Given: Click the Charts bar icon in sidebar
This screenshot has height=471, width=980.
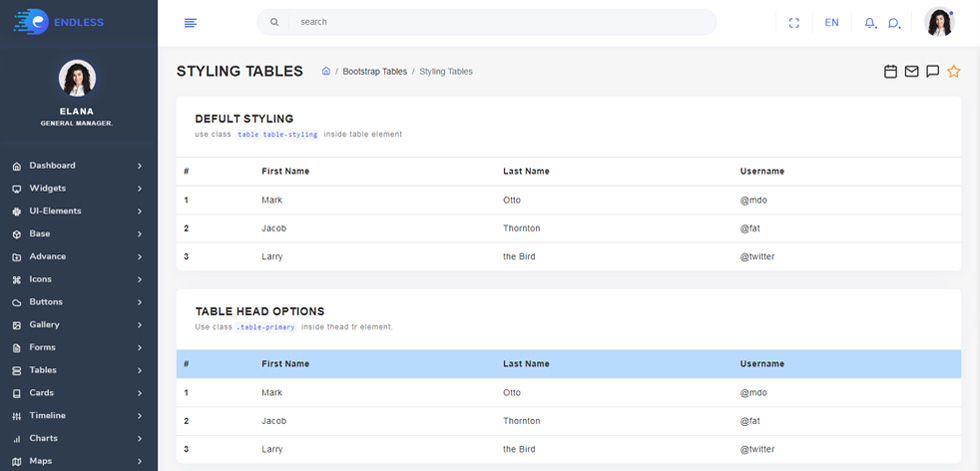Looking at the screenshot, I should click(x=17, y=439).
